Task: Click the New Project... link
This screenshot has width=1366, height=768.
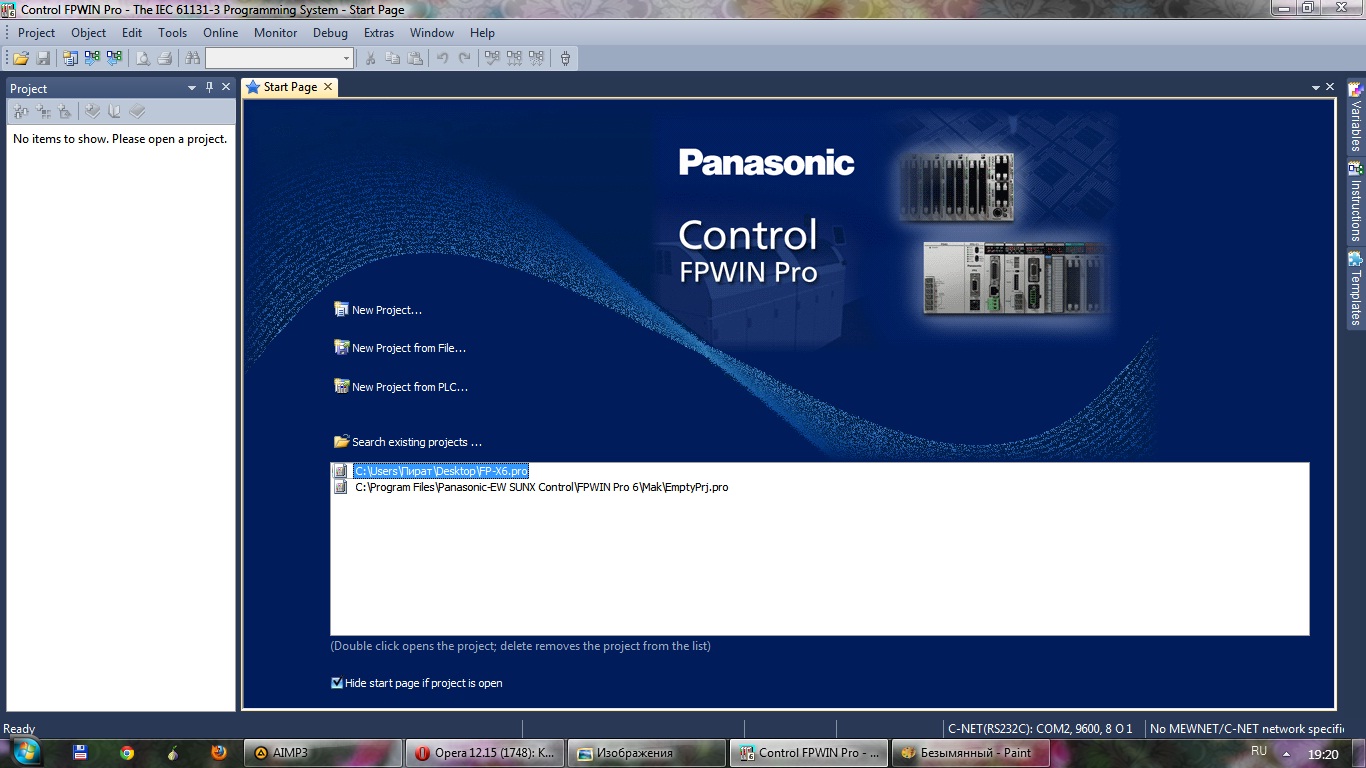Action: (378, 310)
